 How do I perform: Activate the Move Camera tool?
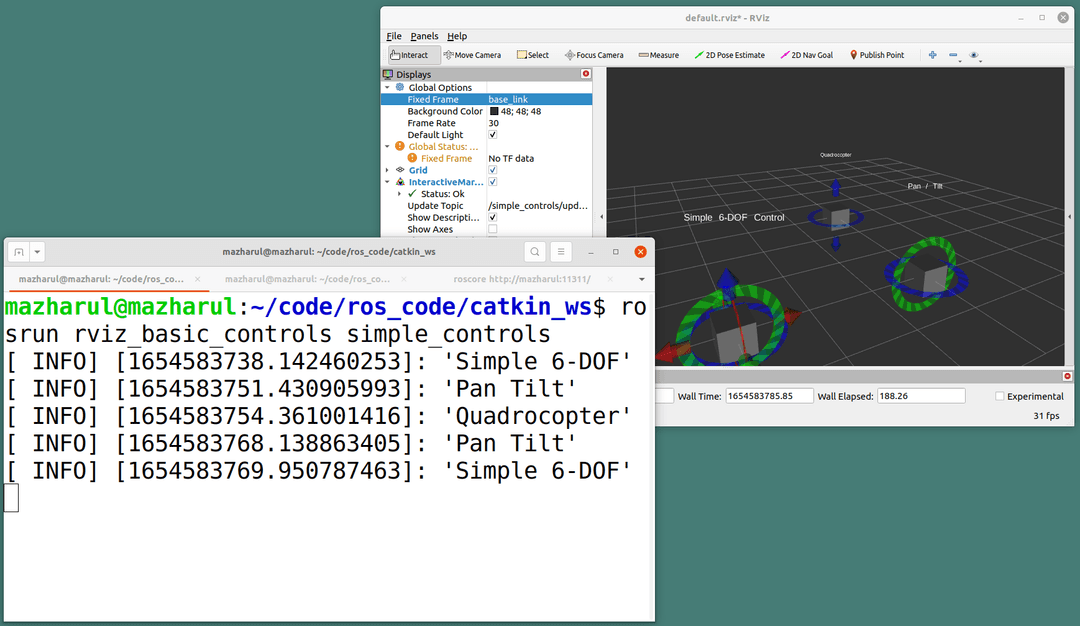coord(472,55)
